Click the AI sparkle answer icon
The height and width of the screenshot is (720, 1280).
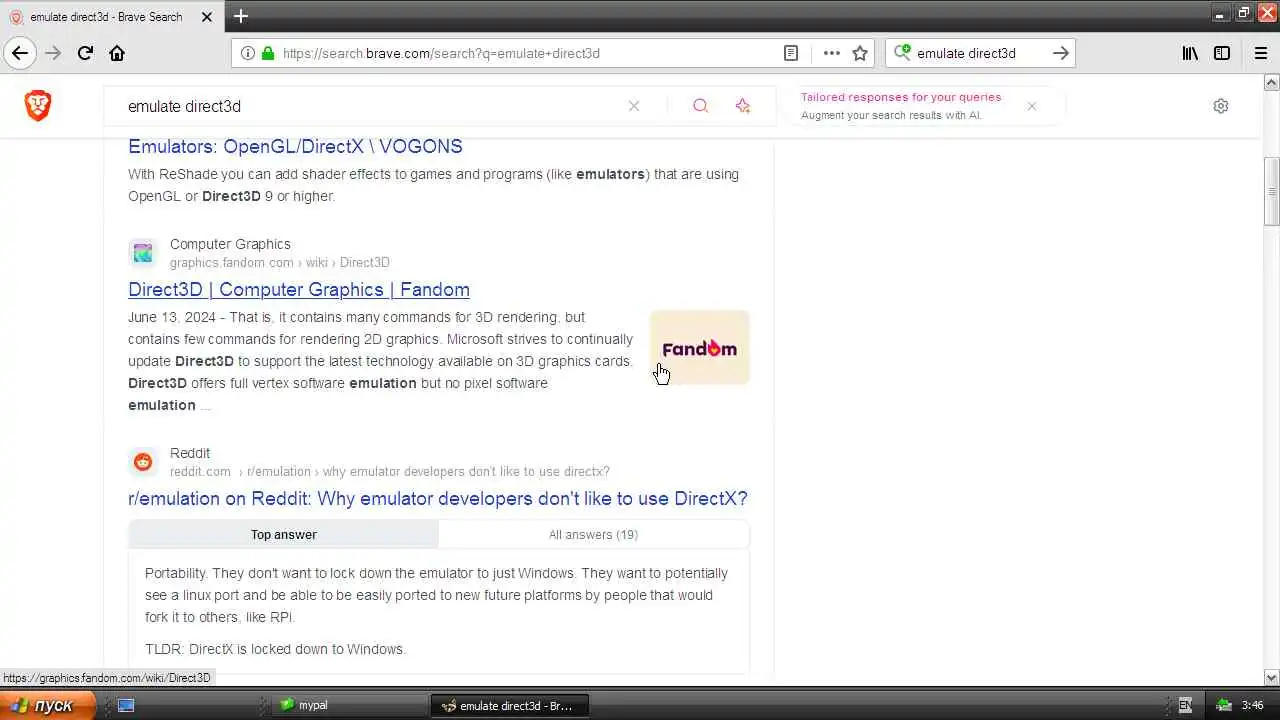[742, 106]
